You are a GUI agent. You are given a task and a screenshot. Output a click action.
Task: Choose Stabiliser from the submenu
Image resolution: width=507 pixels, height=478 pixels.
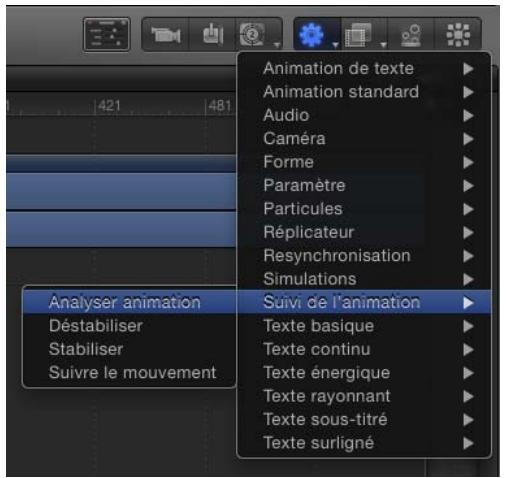[x=130, y=349]
